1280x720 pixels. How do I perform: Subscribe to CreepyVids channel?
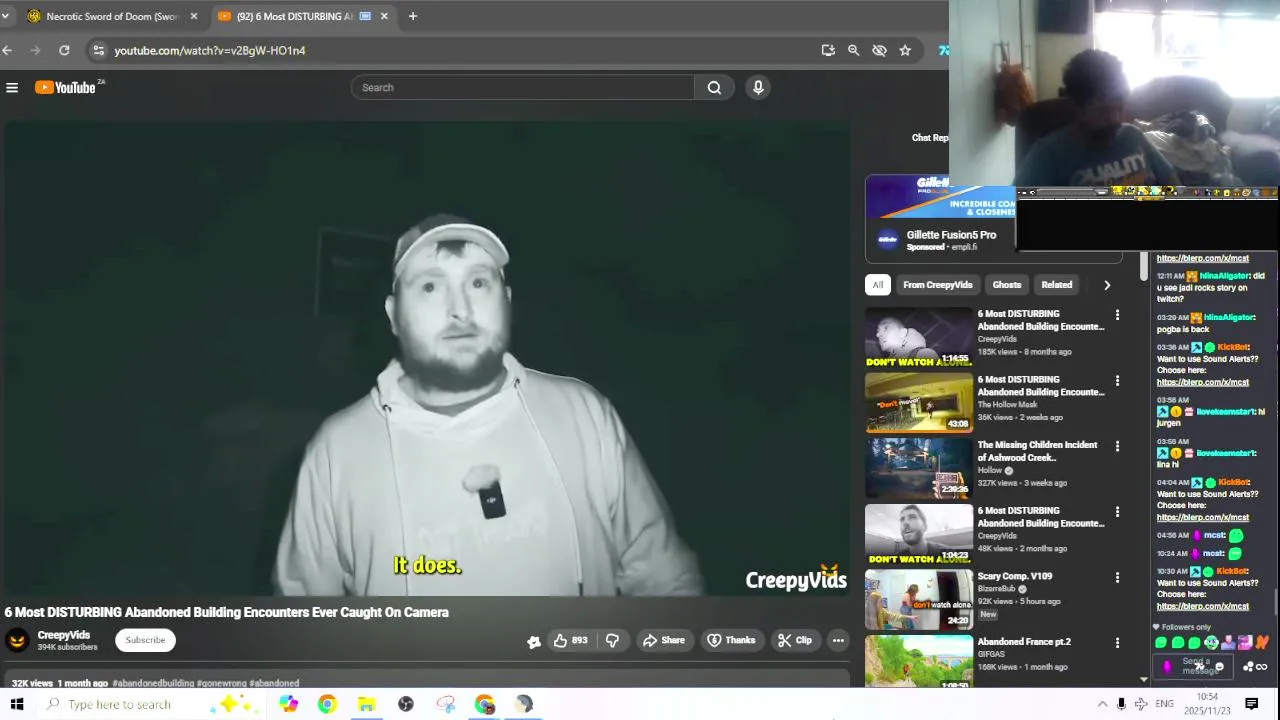[145, 640]
